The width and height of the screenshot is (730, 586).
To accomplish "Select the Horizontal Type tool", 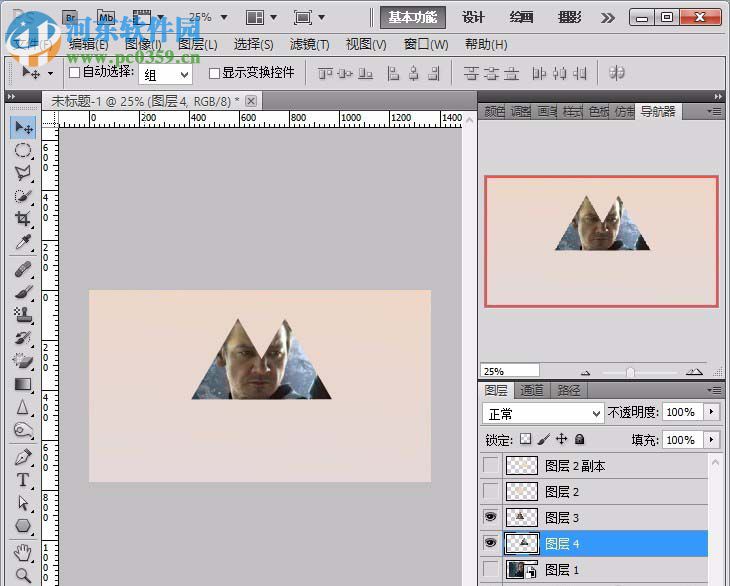I will point(23,479).
